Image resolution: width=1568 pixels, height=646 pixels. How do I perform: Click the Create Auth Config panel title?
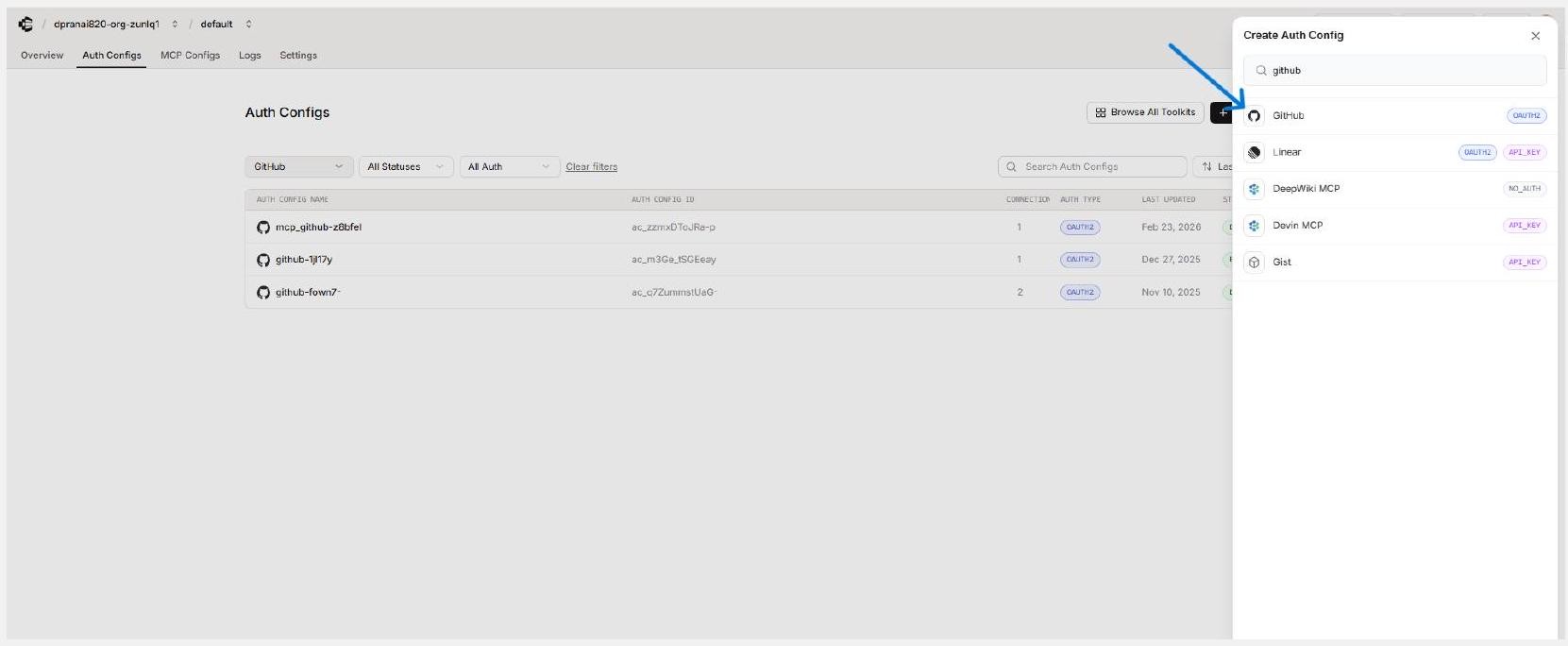pyautogui.click(x=1293, y=35)
